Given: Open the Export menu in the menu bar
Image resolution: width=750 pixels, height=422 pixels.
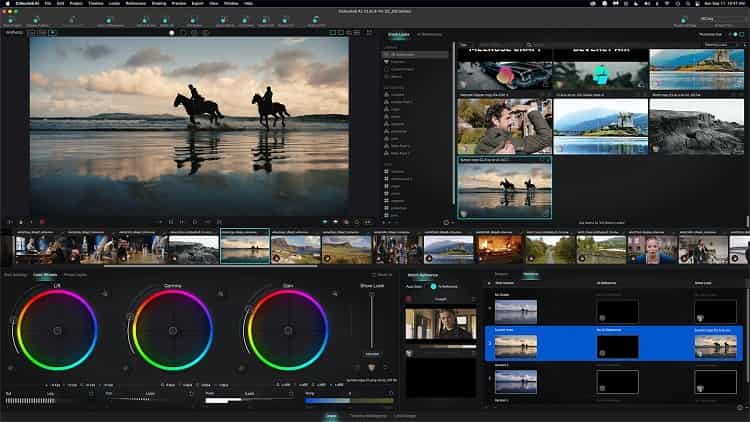Looking at the screenshot, I should [198, 3].
